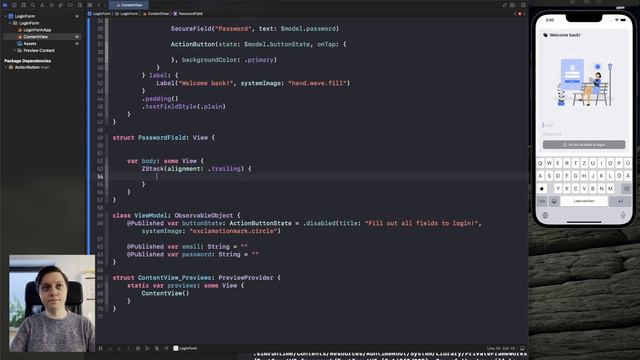Go back with the editor back arrow
640x360 pixels.
[99, 5]
